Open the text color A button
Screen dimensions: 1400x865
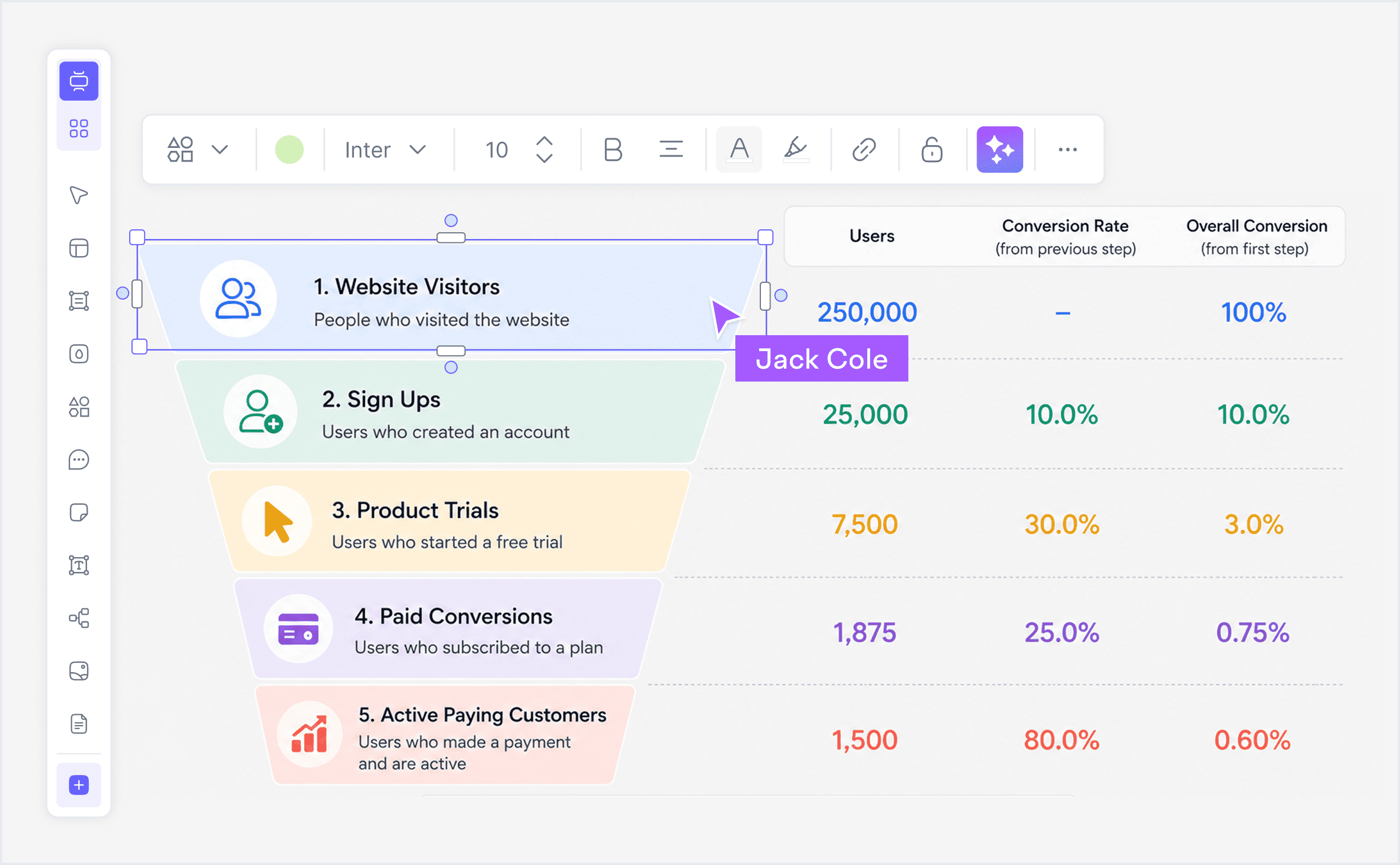point(739,150)
